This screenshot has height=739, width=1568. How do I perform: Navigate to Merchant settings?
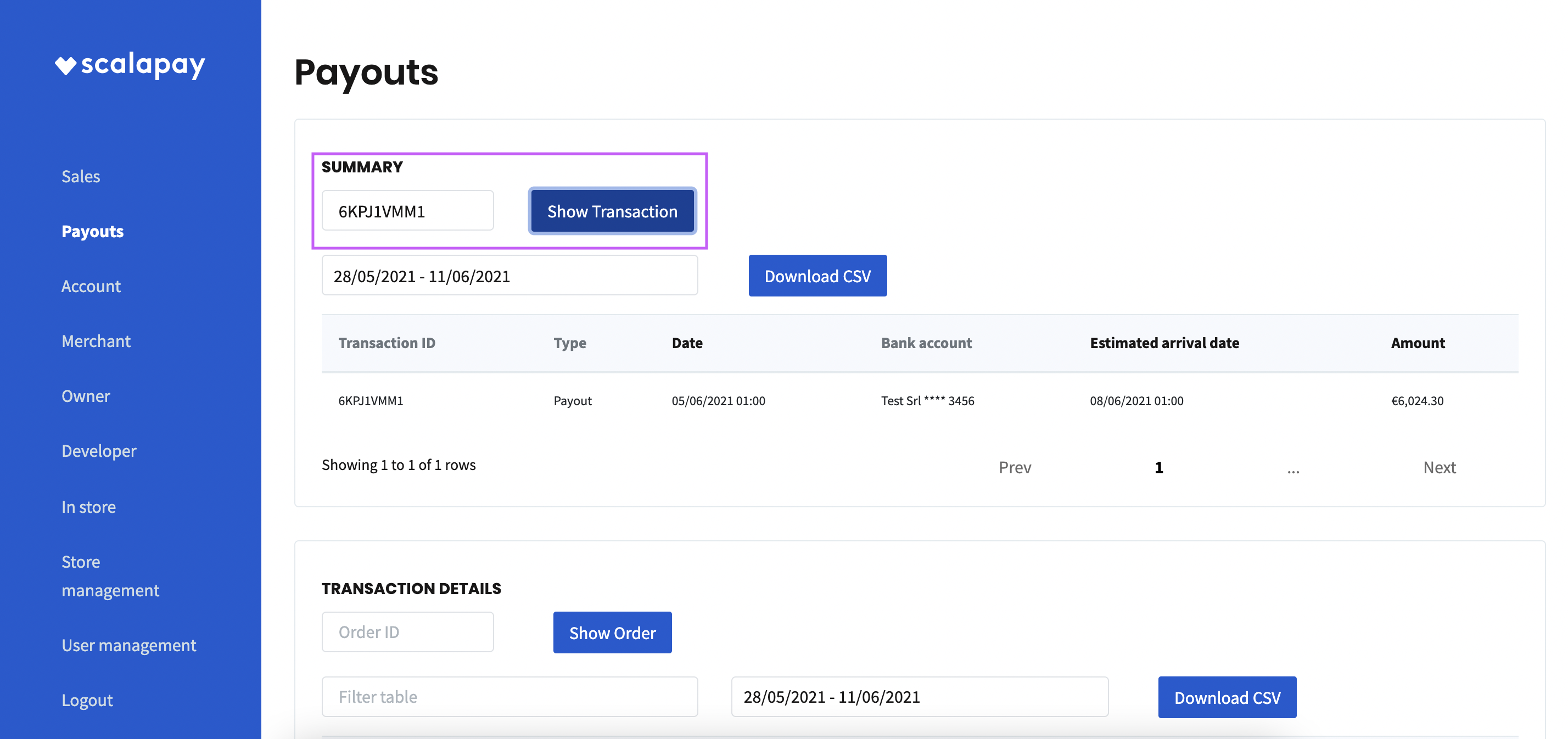click(x=96, y=341)
